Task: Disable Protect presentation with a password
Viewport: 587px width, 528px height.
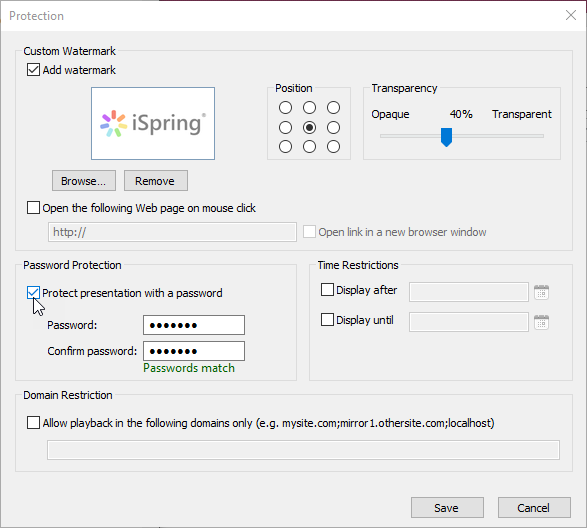Action: coord(33,293)
